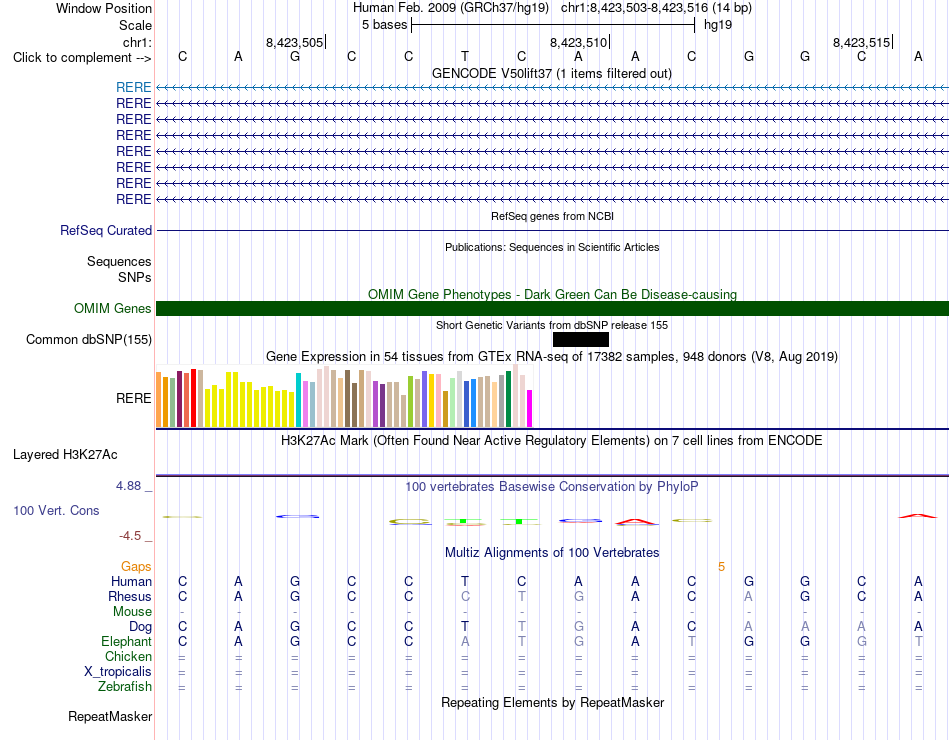Click 'Human Feb. 2009 (GRCh37/hg19)' assembly text

coord(451,8)
